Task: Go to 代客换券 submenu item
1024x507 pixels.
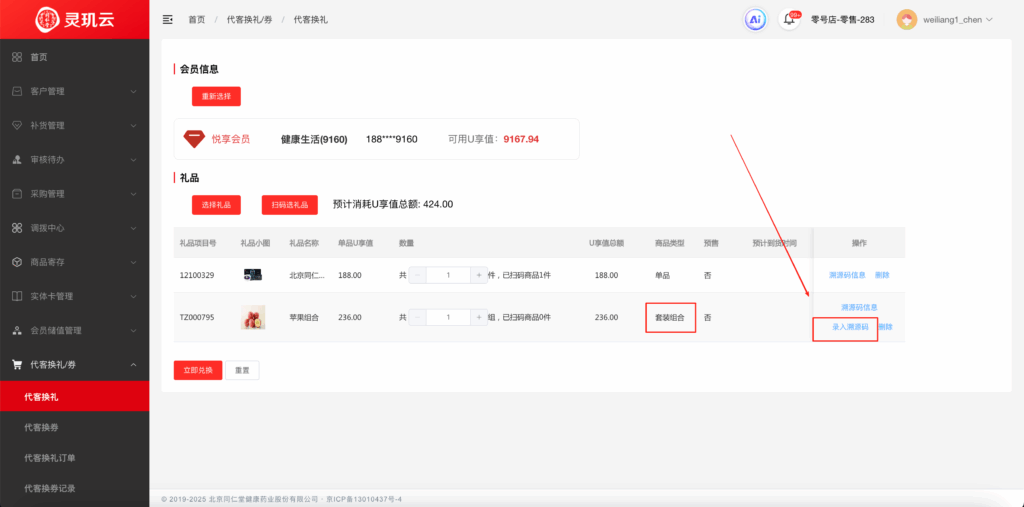Action: (42, 427)
